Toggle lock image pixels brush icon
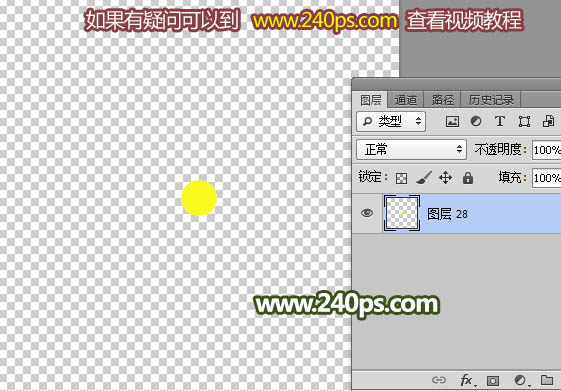 click(424, 177)
